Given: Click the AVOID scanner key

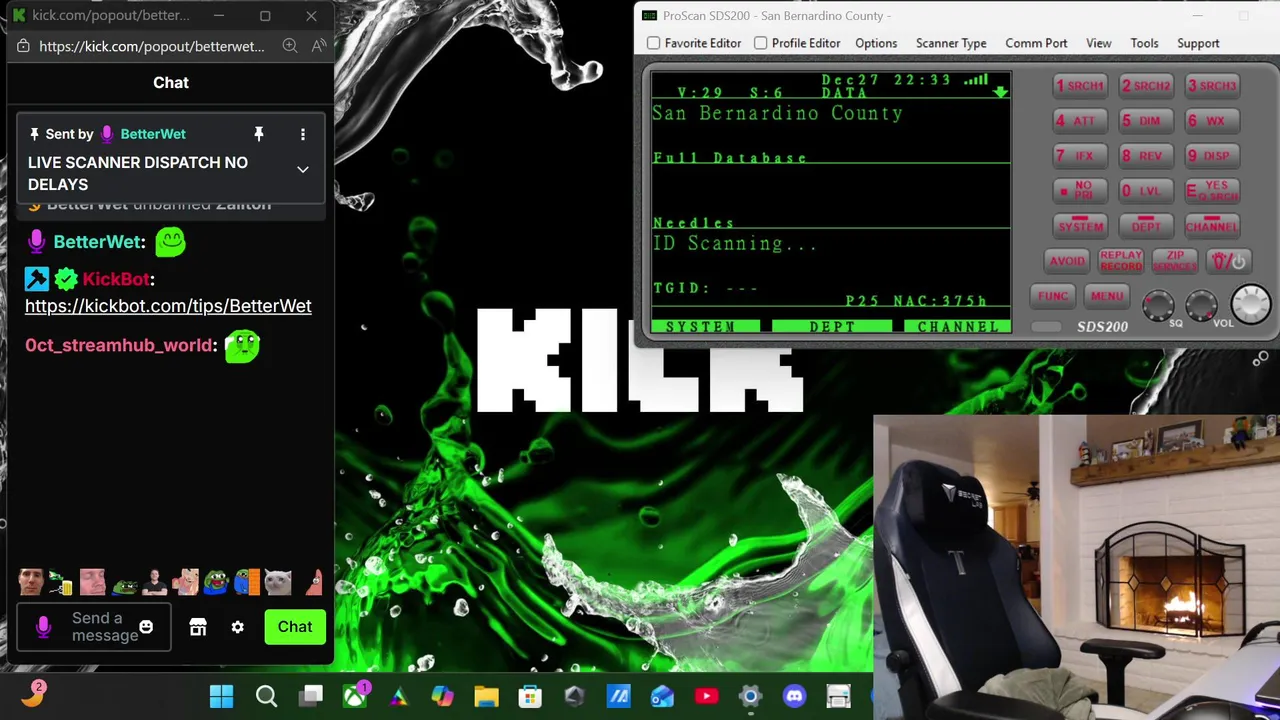Looking at the screenshot, I should pyautogui.click(x=1066, y=261).
